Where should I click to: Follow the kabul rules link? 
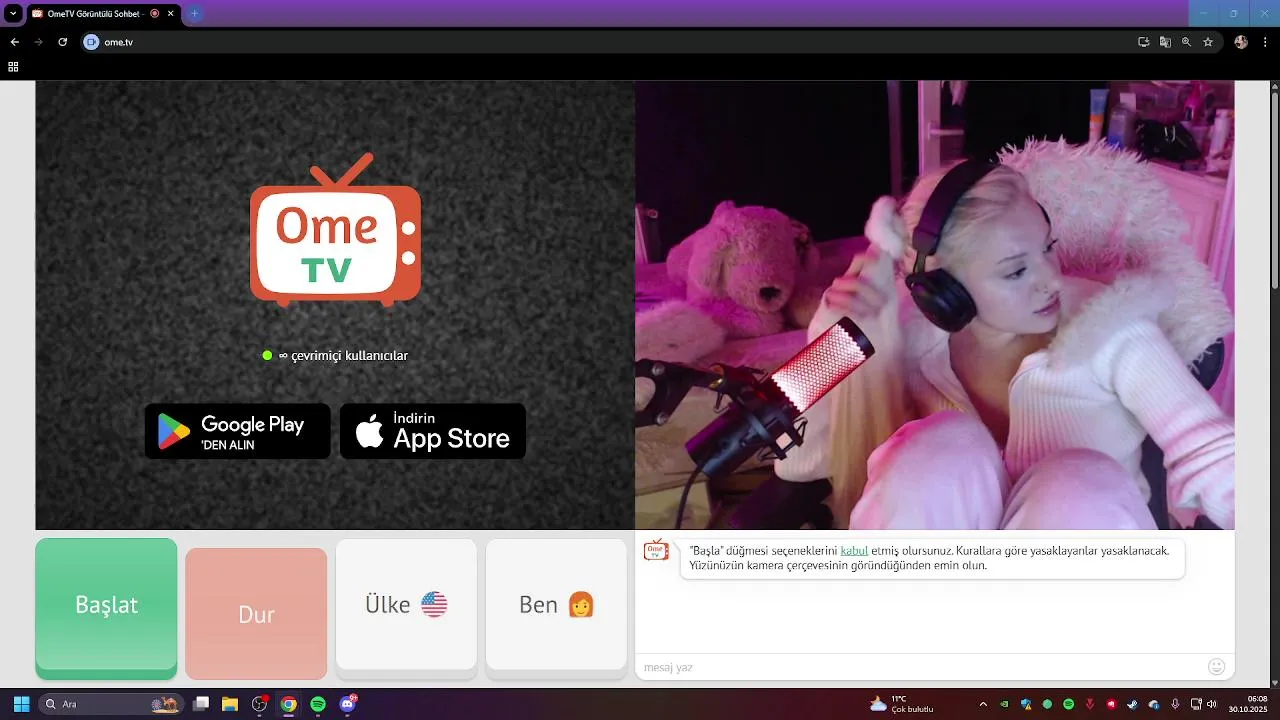854,550
